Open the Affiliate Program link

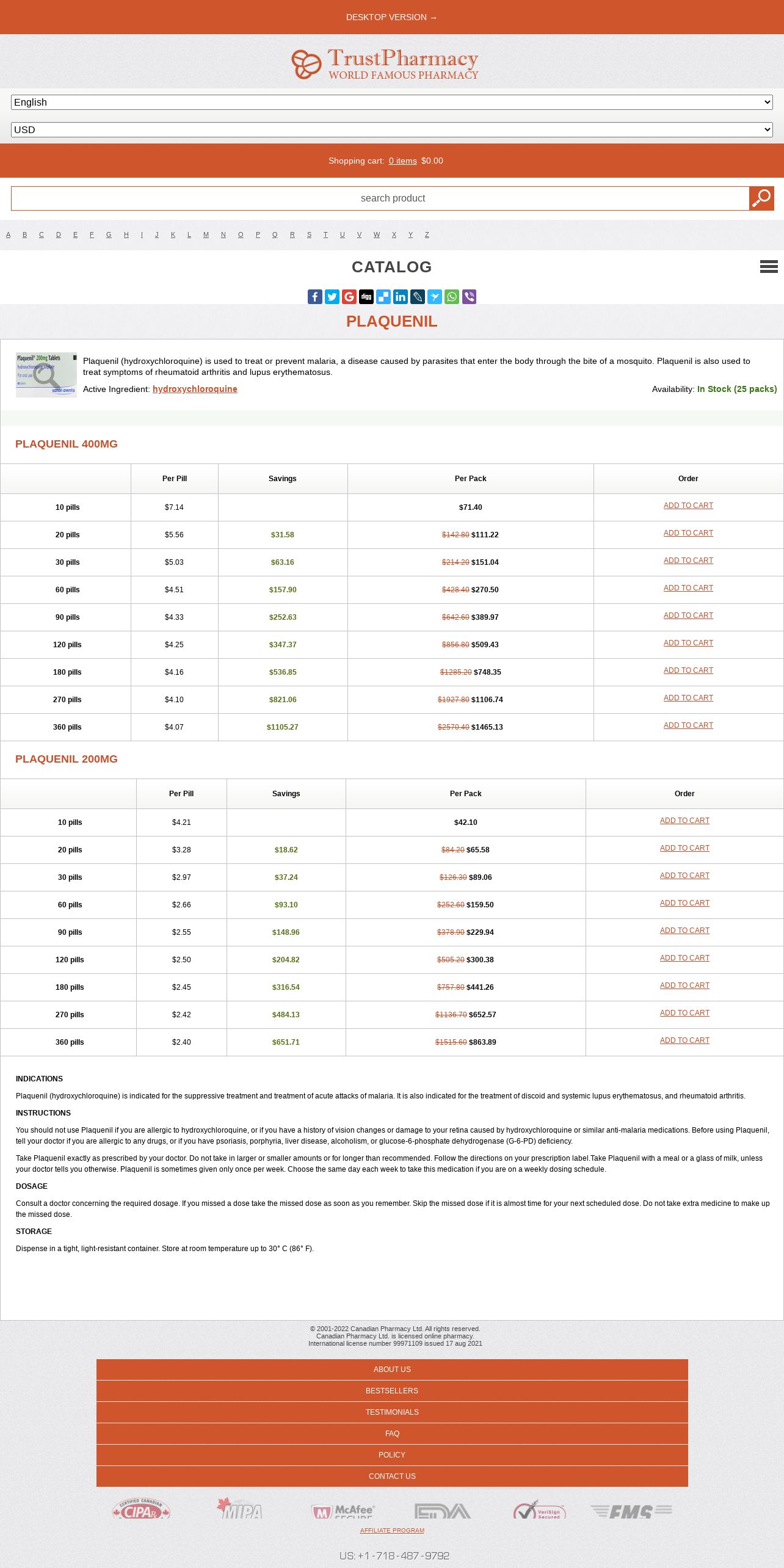click(392, 1530)
